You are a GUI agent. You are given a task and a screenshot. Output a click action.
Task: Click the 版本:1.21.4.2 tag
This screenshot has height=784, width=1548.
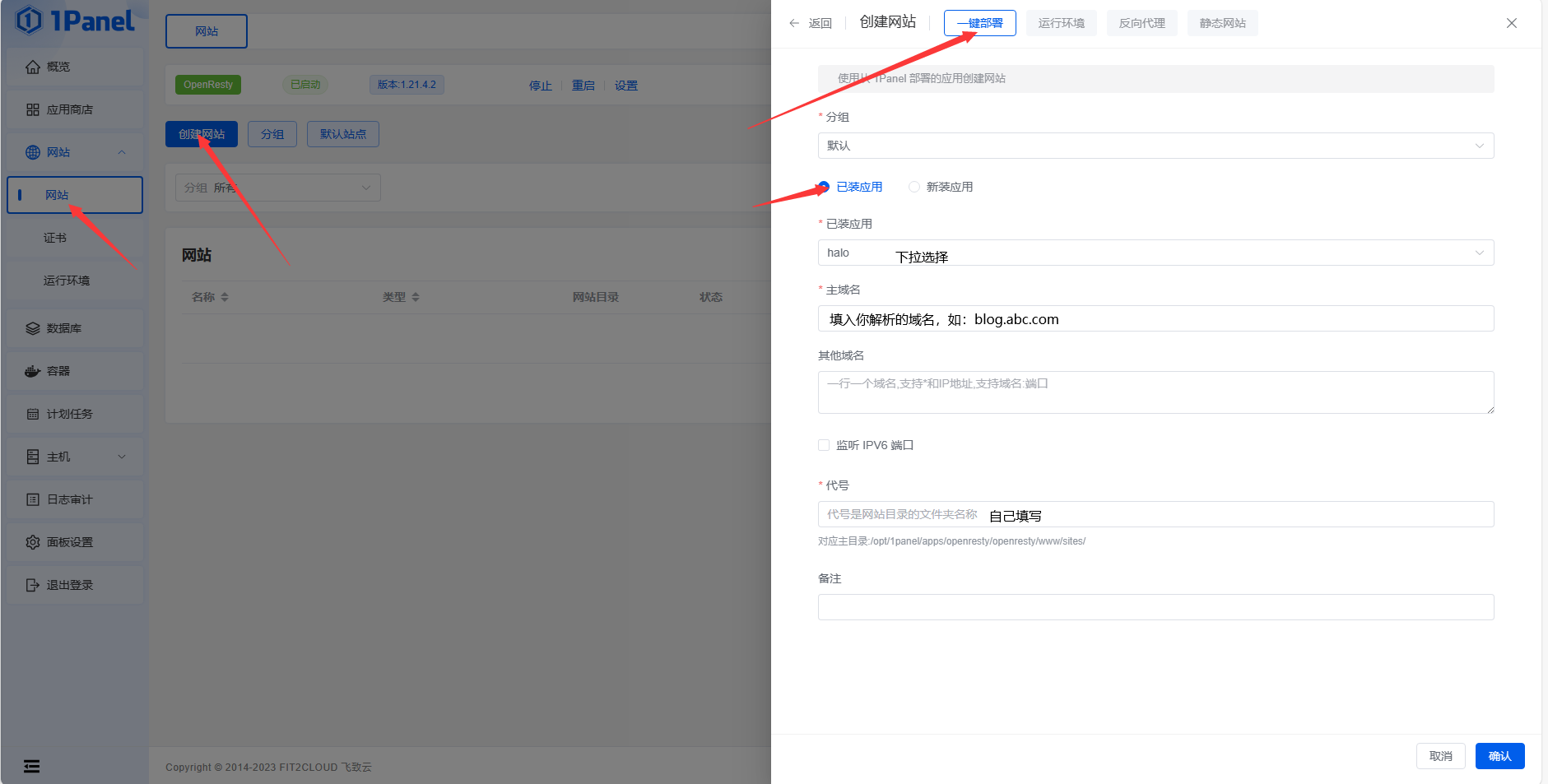coord(407,85)
